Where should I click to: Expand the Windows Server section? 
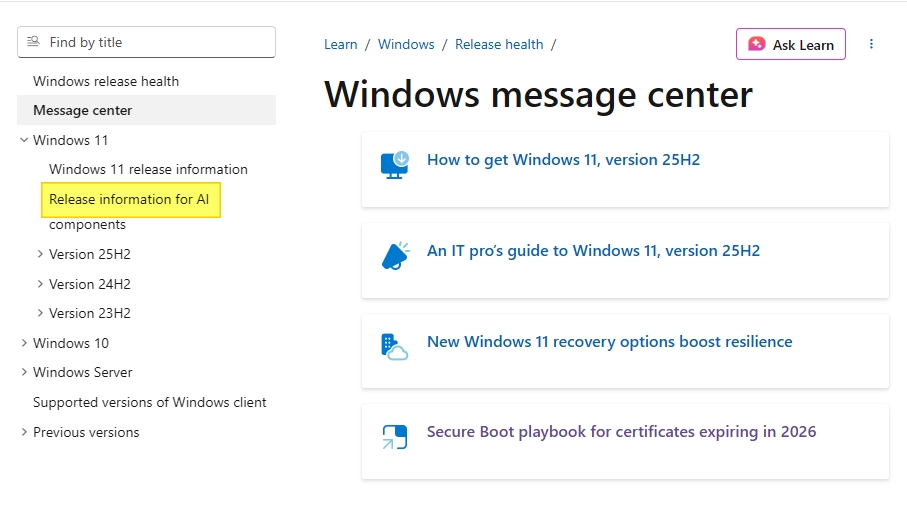tap(24, 372)
